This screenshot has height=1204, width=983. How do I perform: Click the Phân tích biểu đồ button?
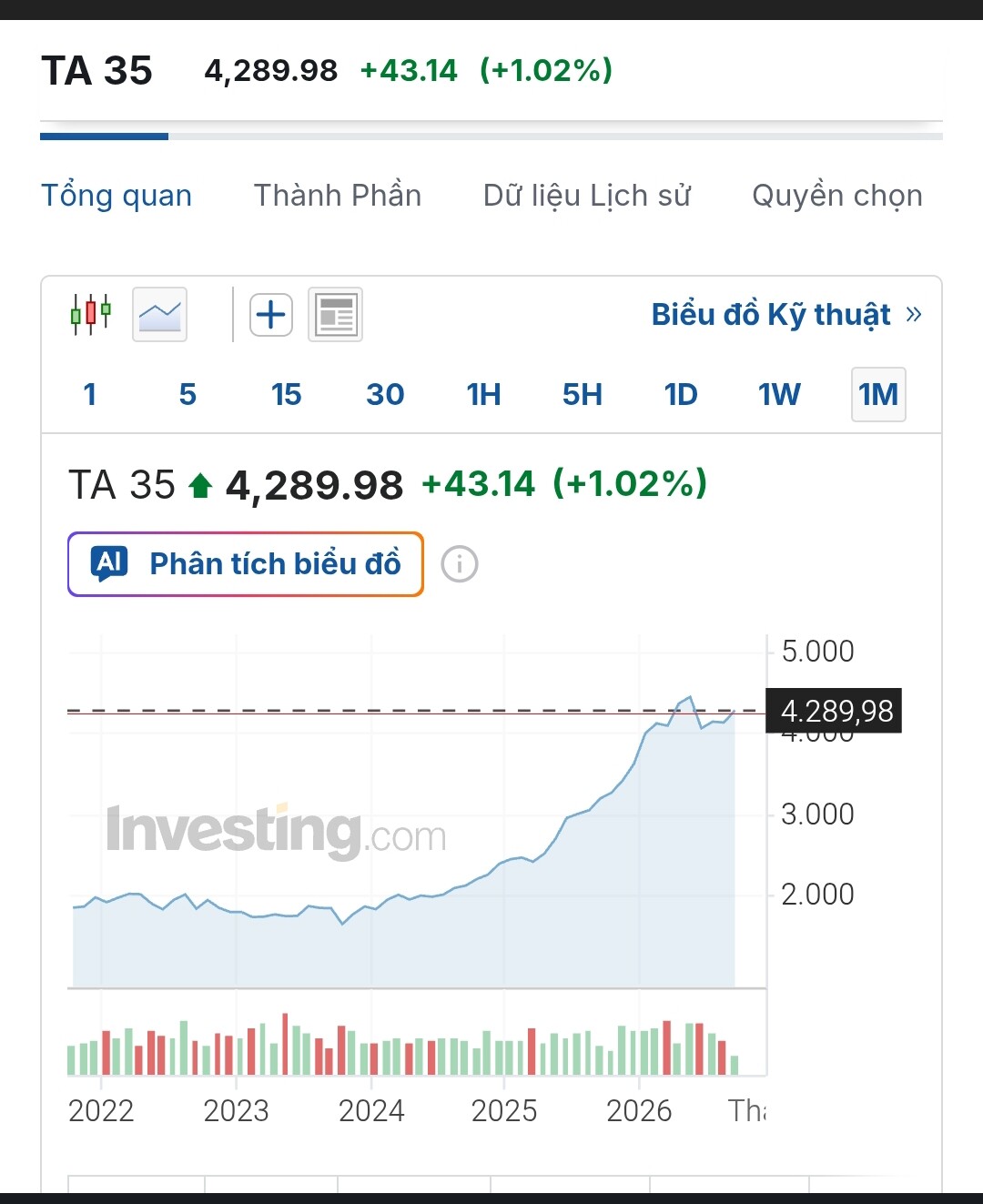(x=246, y=564)
